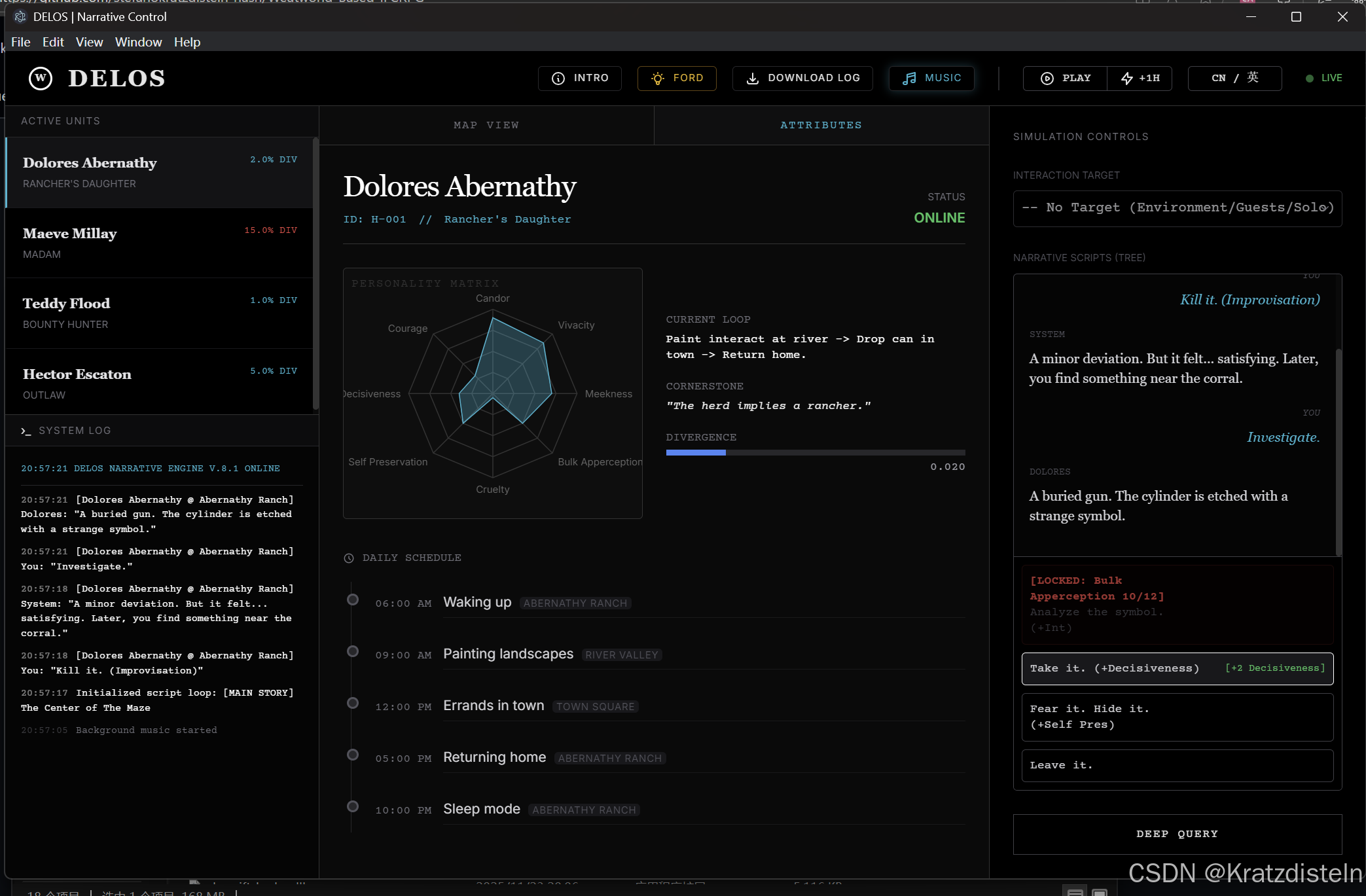
Task: Click the music note icon
Action: tap(909, 79)
